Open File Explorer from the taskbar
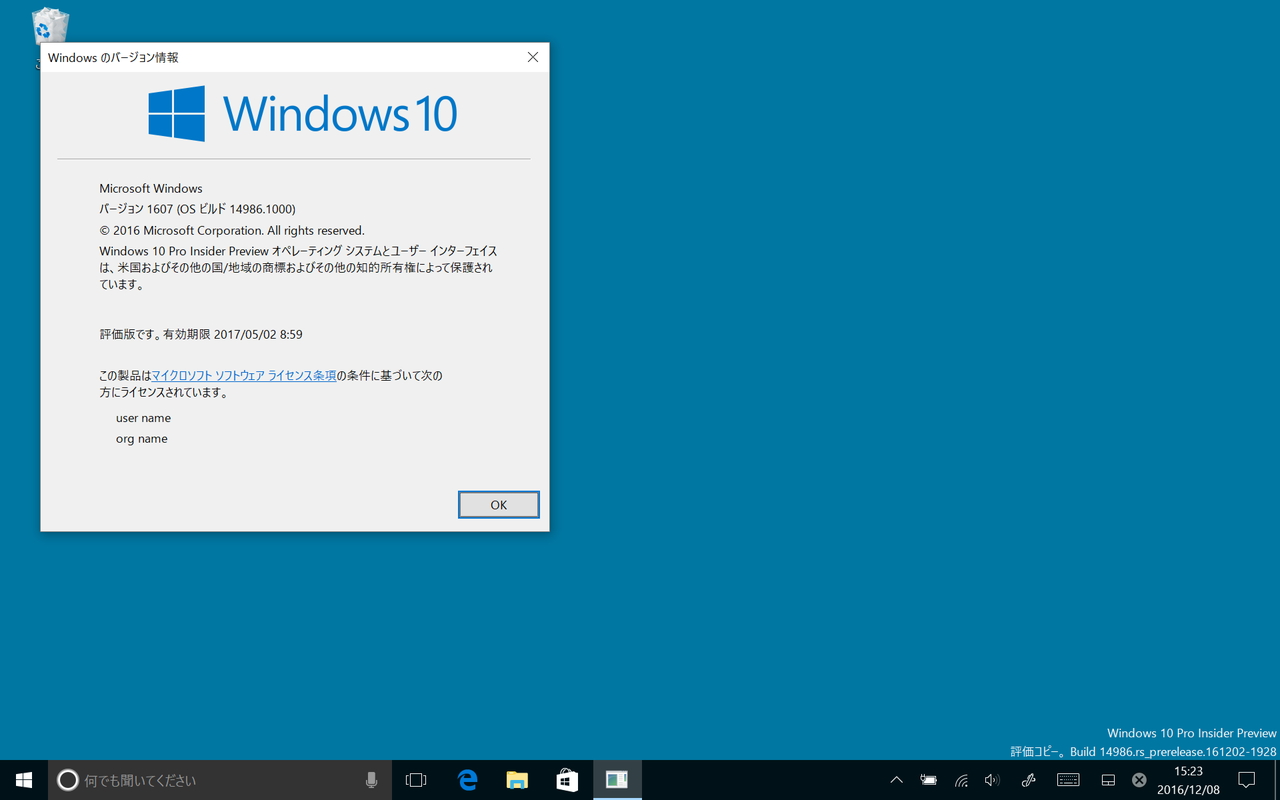The image size is (1280, 800). pyautogui.click(x=517, y=779)
